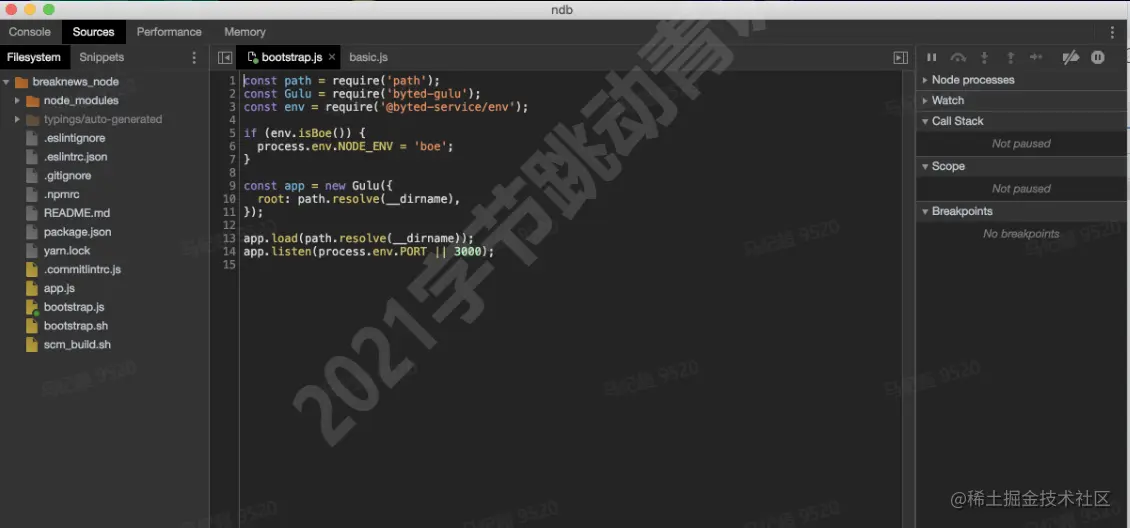Click the app.js file icon
Viewport: 1130px width, 528px height.
click(x=31, y=288)
